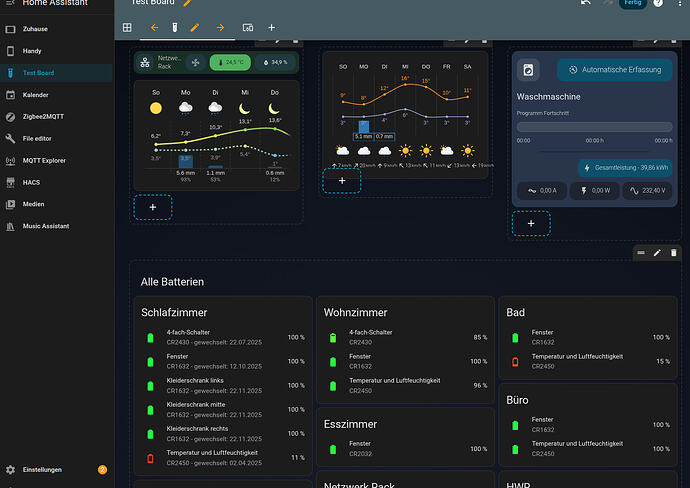Image resolution: width=690 pixels, height=488 pixels.
Task: Click the Medien media icon
Action: point(11,204)
